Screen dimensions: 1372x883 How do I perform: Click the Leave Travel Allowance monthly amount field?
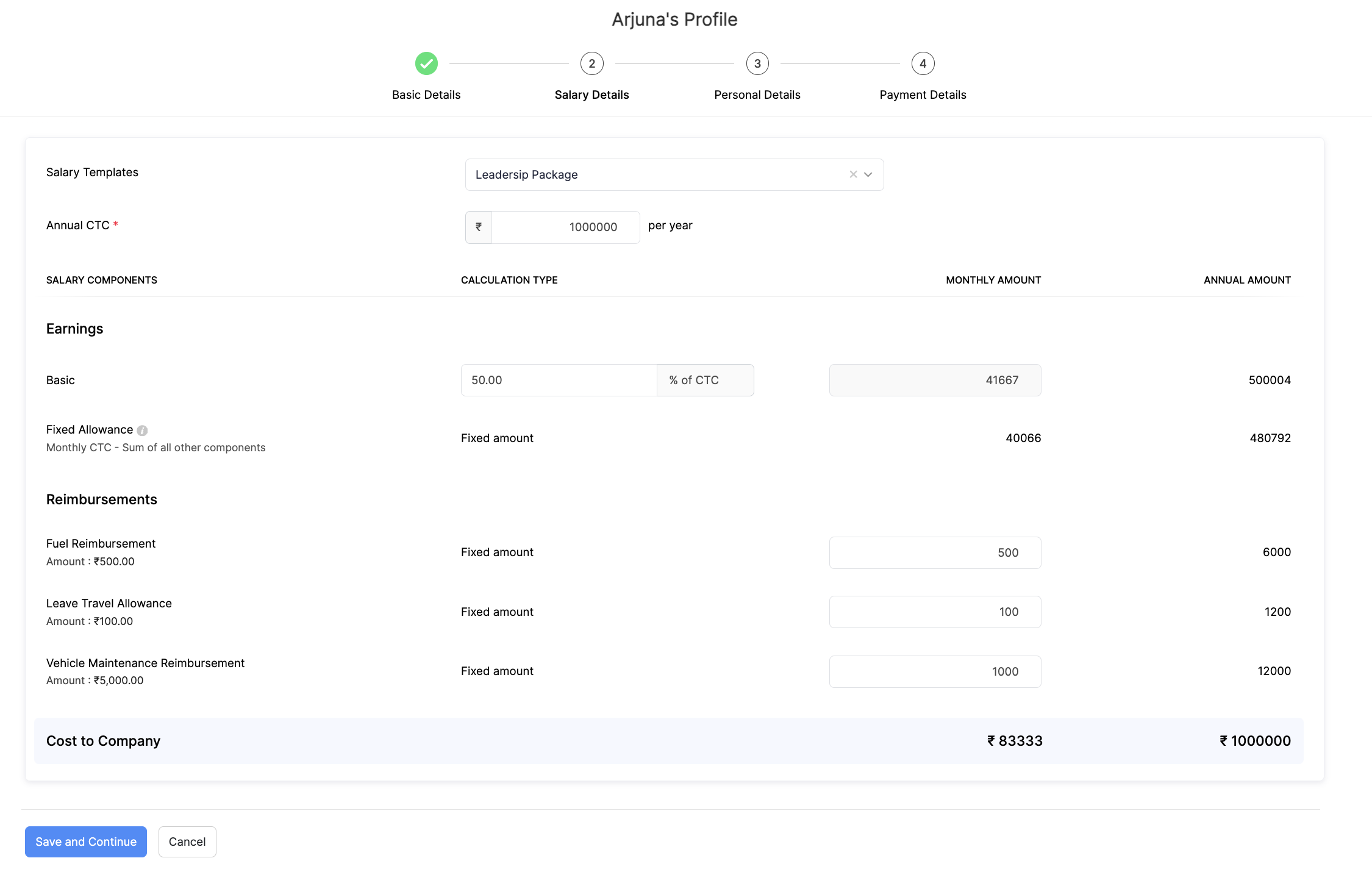935,611
